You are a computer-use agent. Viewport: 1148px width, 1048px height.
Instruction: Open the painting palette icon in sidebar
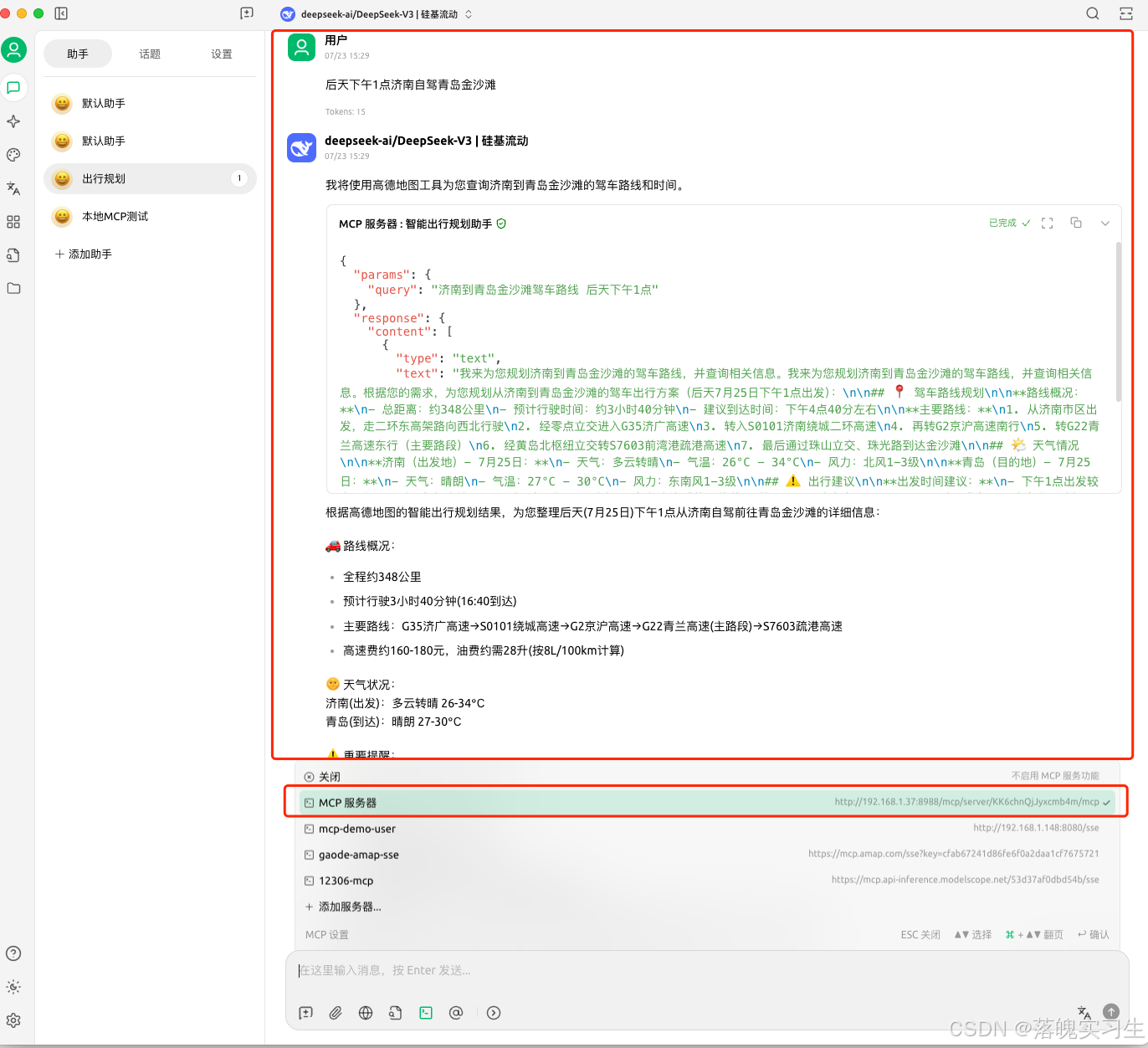coord(13,155)
